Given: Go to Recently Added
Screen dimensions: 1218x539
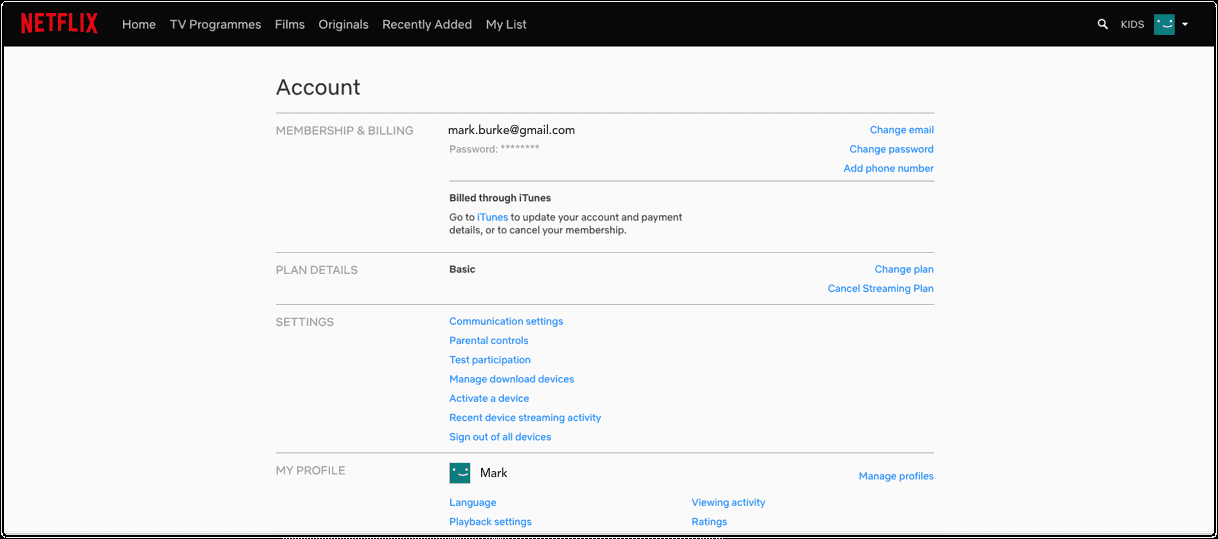Looking at the screenshot, I should [x=427, y=24].
